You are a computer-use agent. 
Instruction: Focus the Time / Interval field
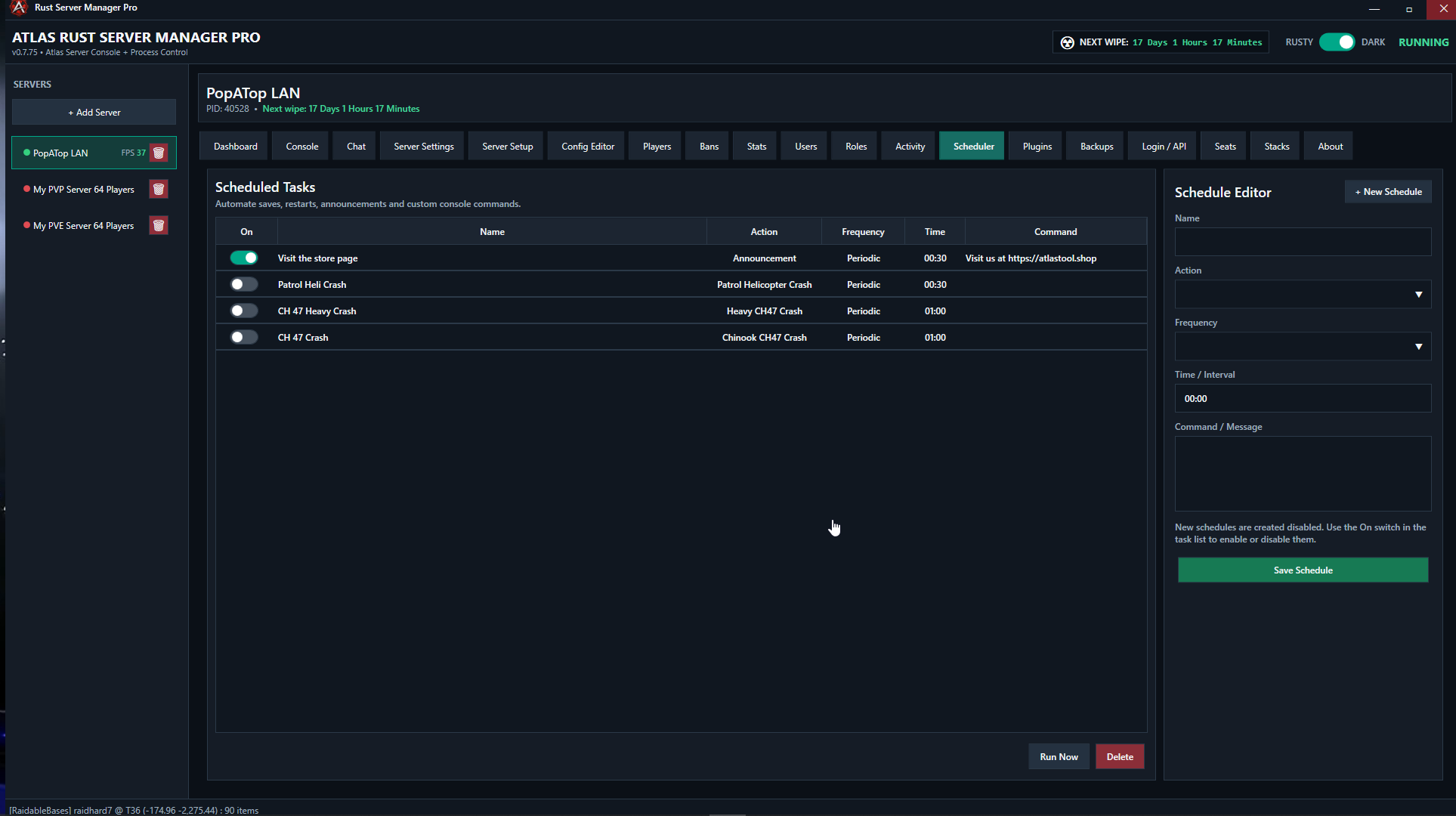tap(1303, 398)
